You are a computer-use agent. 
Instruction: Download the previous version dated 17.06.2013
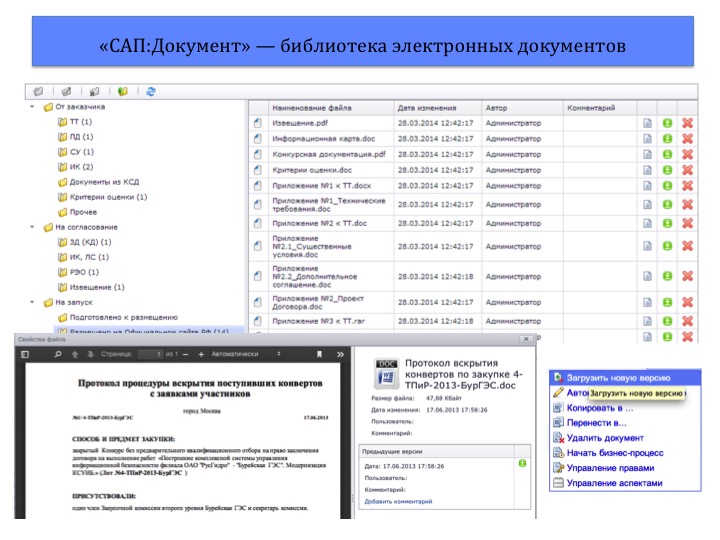pyautogui.click(x=522, y=463)
